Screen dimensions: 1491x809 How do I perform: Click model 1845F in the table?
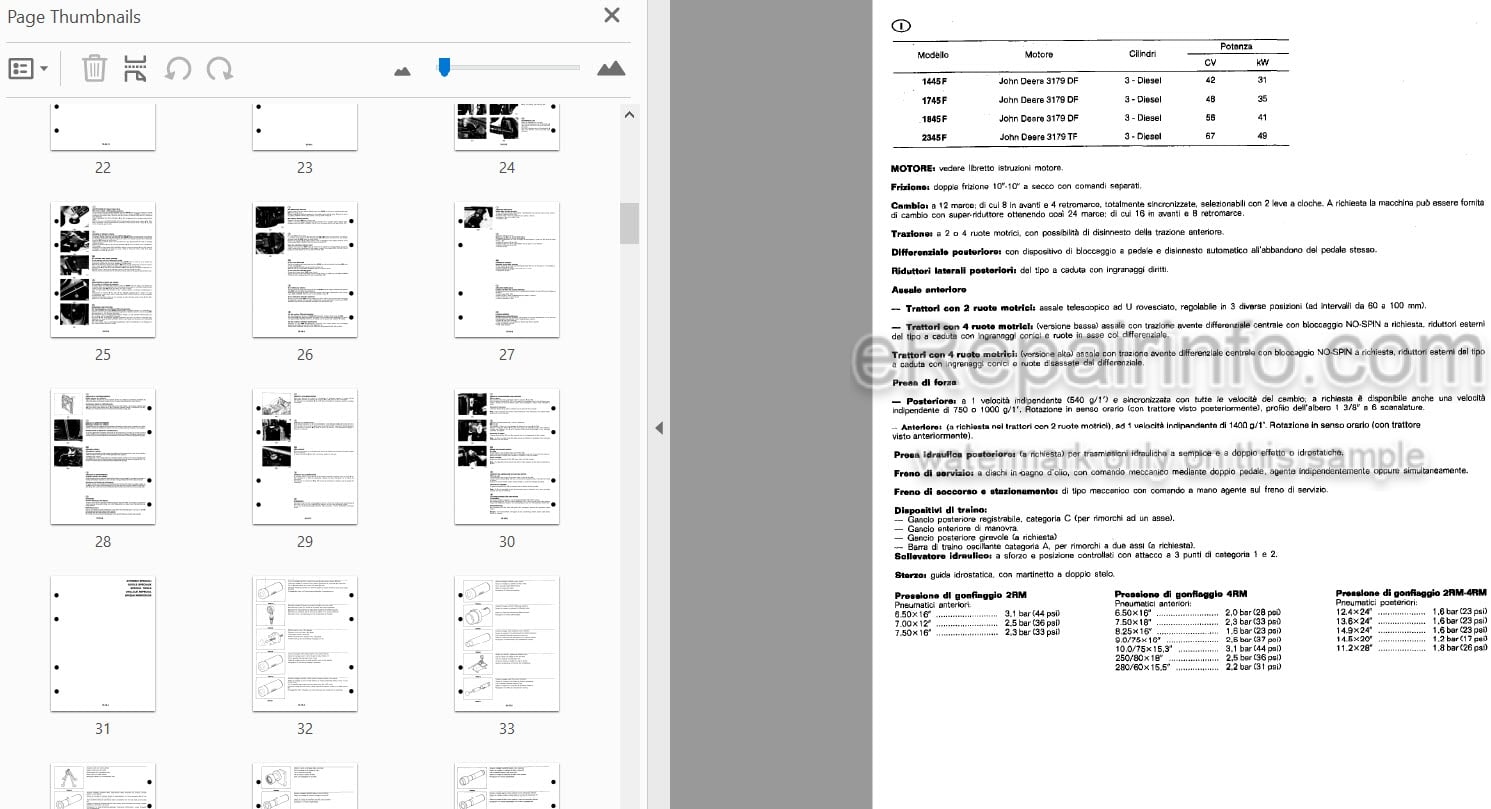(934, 118)
